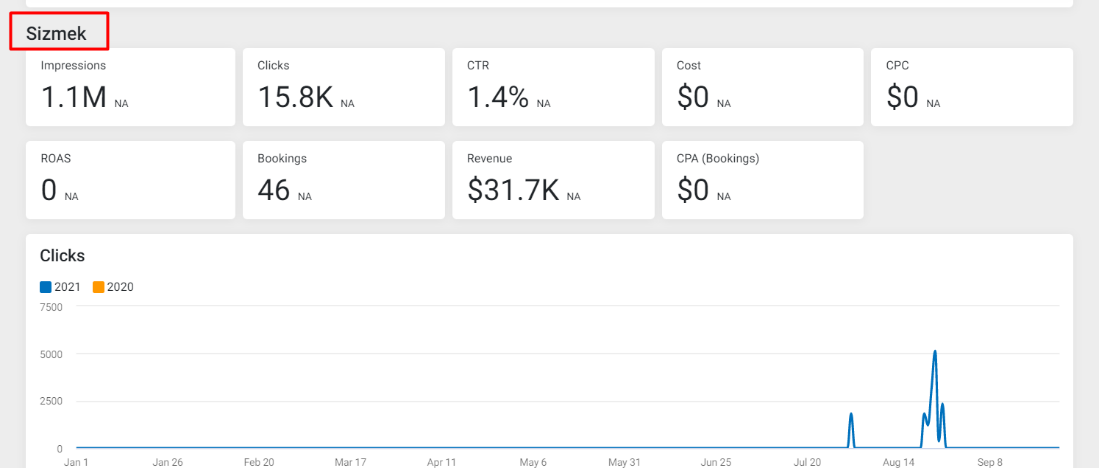Screen dimensions: 1099x468
Task: Toggle the 2020 legend color swatch
Action: point(98,287)
